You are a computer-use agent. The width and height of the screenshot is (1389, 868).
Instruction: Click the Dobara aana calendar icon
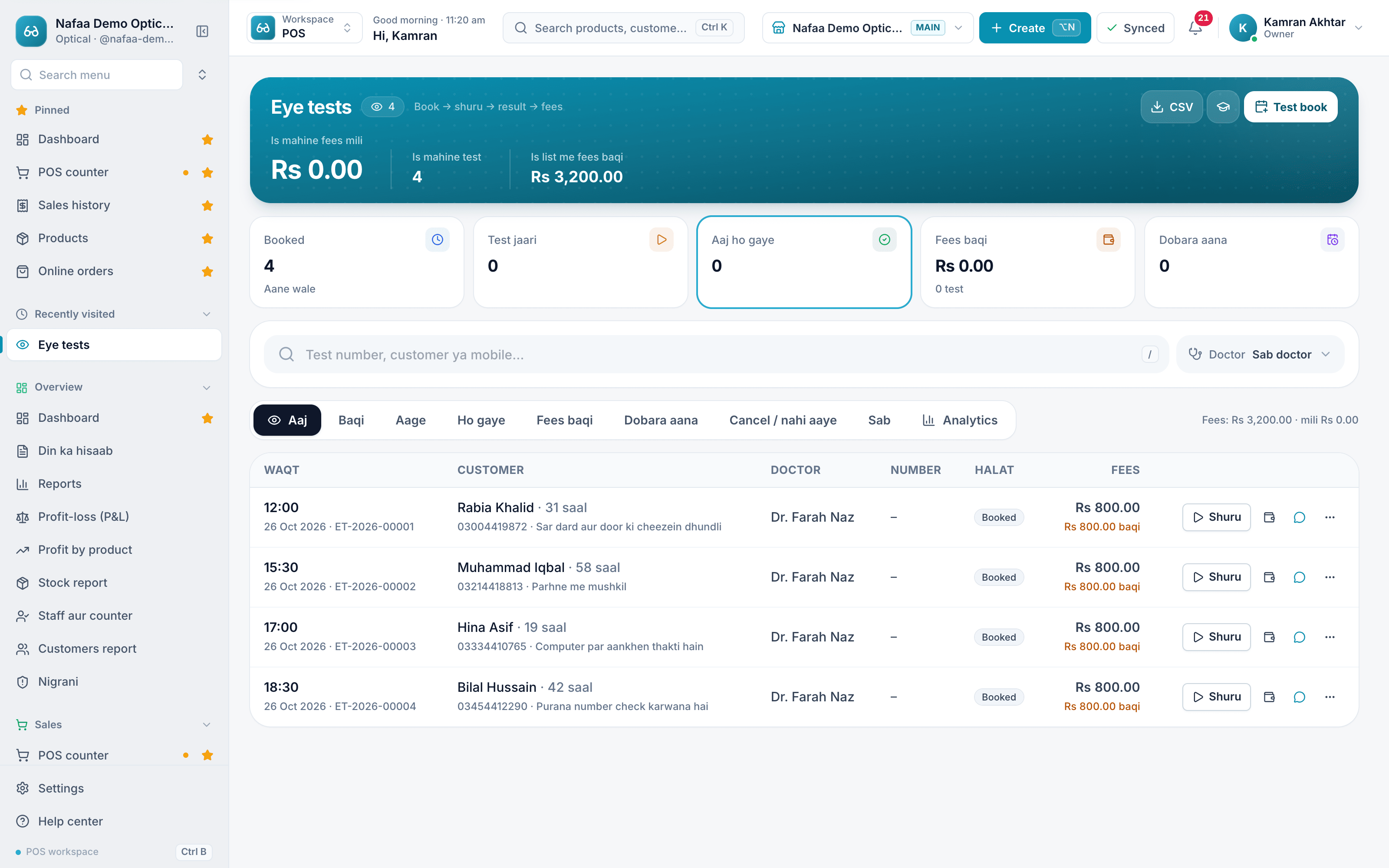point(1332,240)
